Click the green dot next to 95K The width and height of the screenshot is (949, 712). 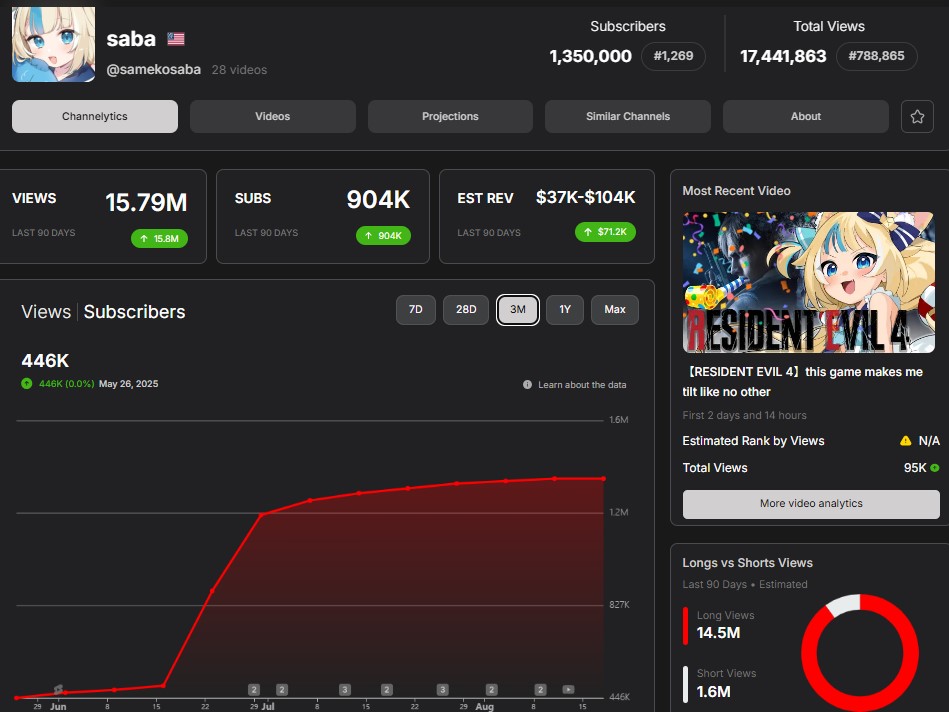935,468
